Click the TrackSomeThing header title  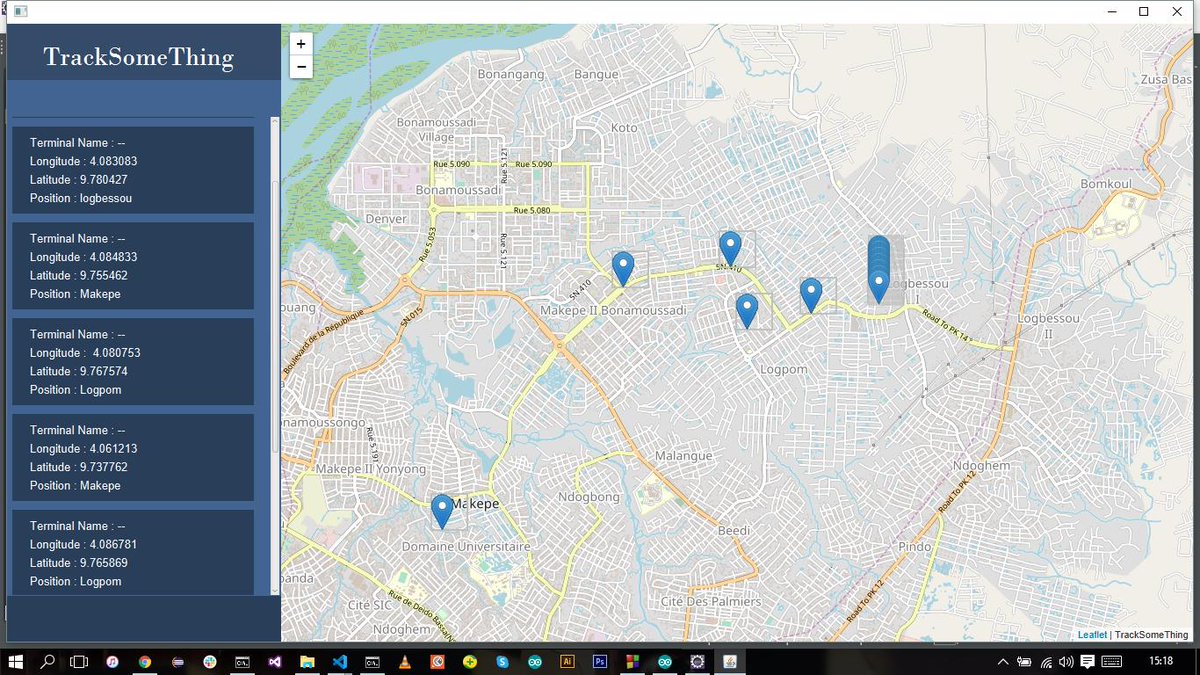[x=138, y=57]
